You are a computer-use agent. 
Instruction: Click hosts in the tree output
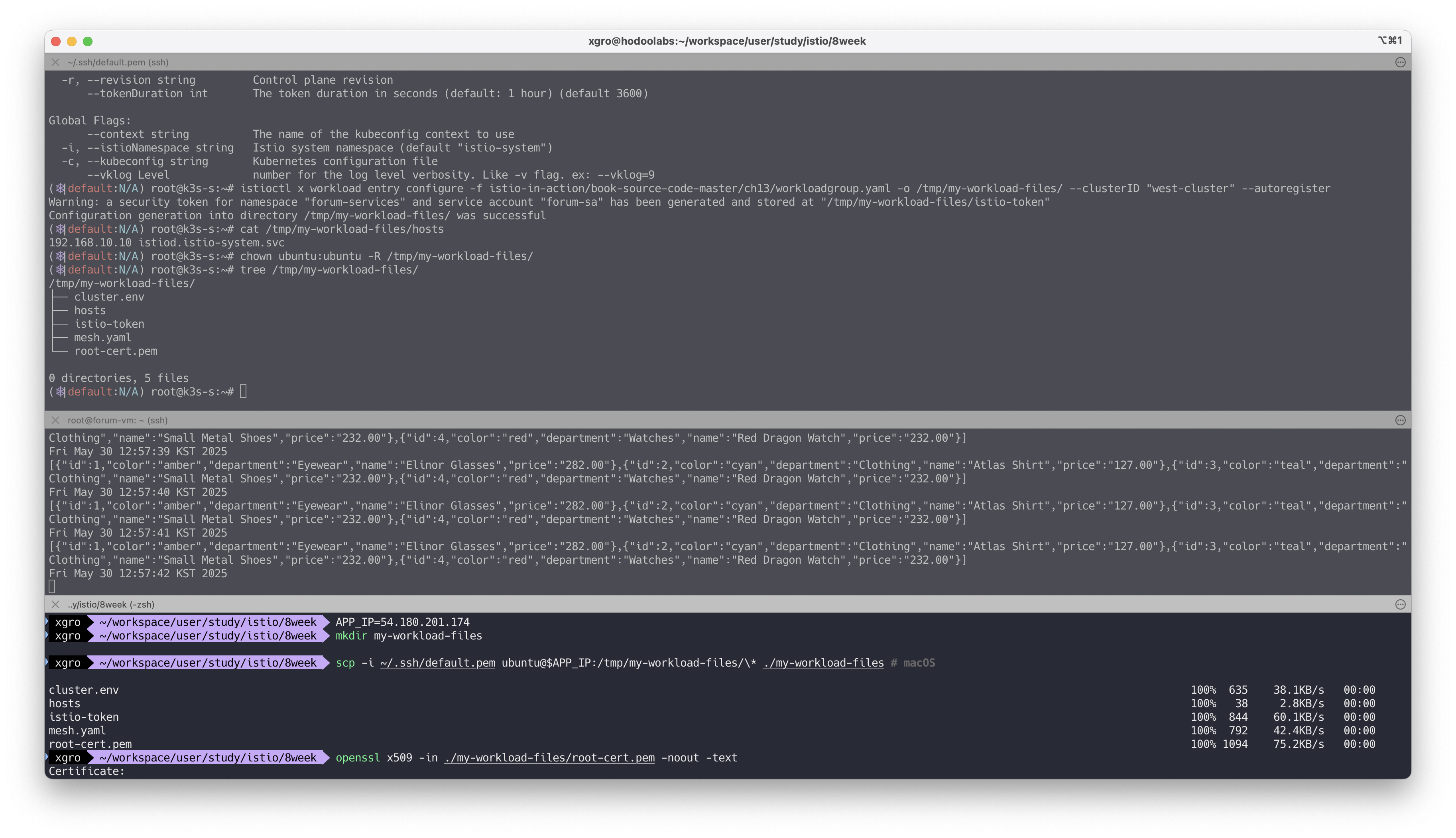click(90, 311)
